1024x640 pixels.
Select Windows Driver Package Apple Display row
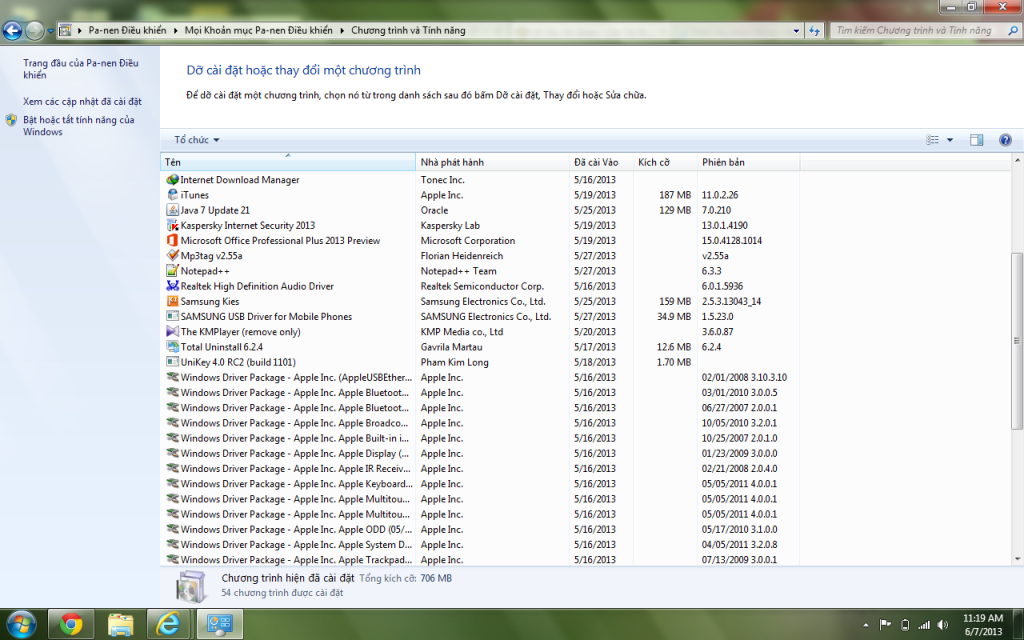click(480, 453)
